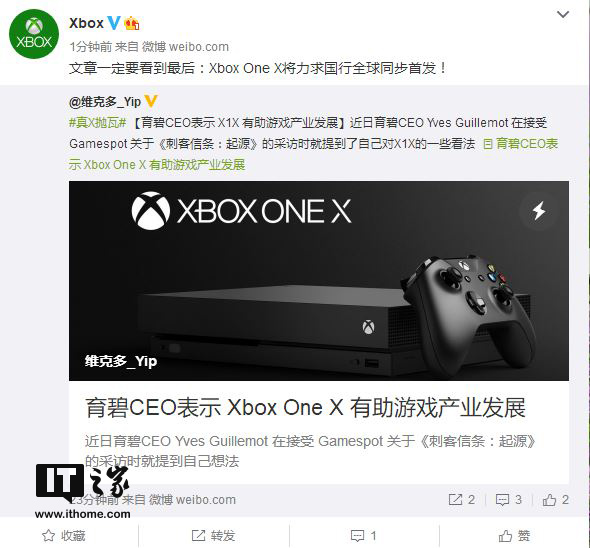Open the green 育碧CEO表示 Xbox One X article link
590x548 pixels.
pyautogui.click(x=313, y=154)
